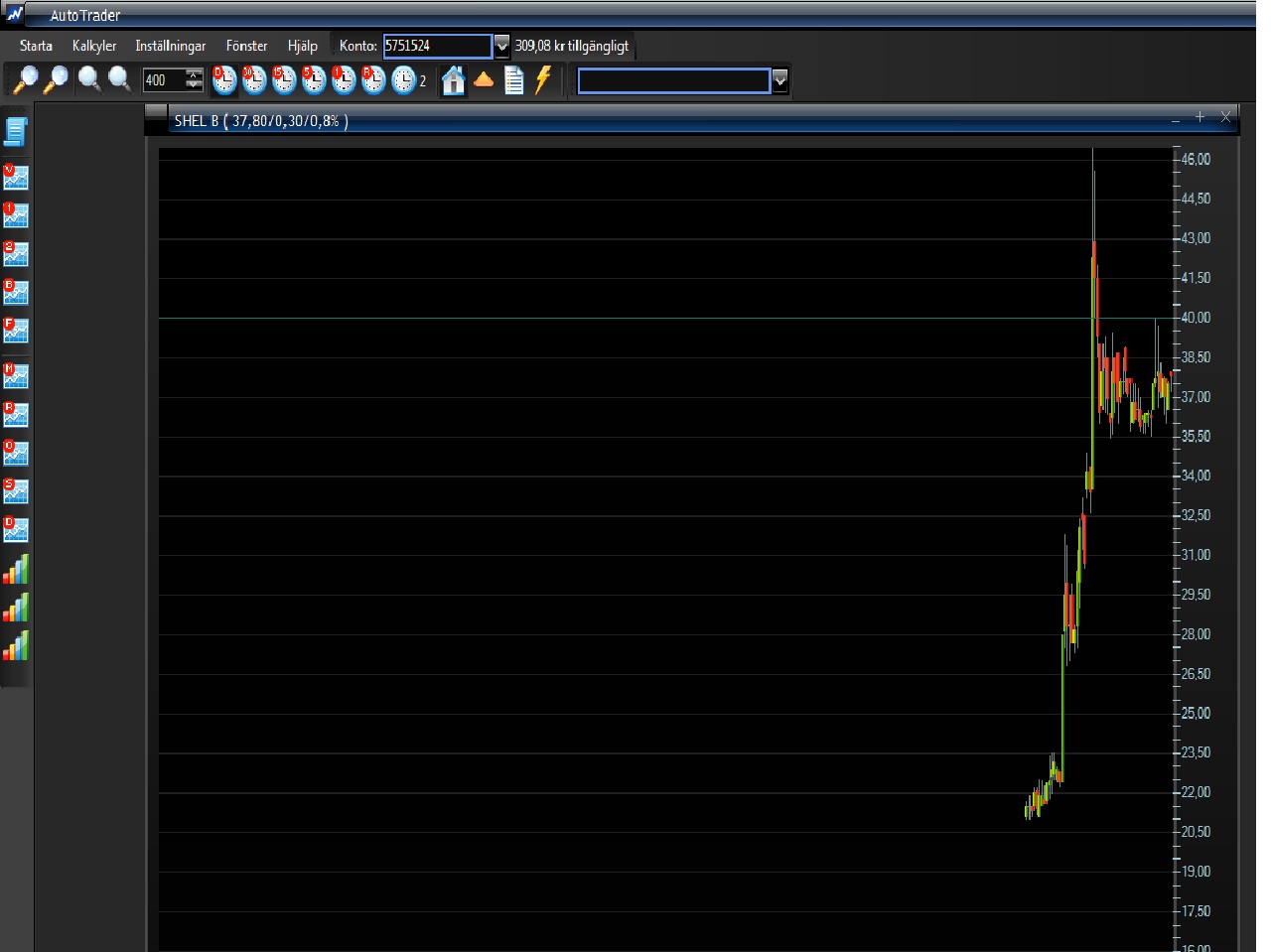
Task: Click the Konto account number field
Action: 437,46
